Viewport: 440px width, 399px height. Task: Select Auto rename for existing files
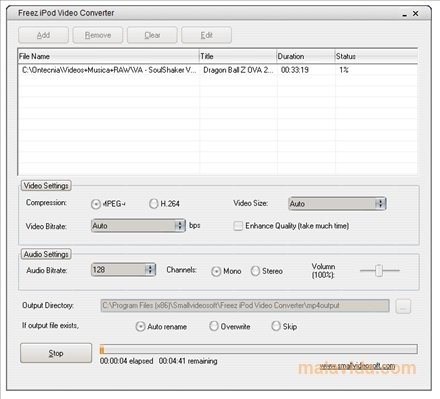(x=140, y=327)
